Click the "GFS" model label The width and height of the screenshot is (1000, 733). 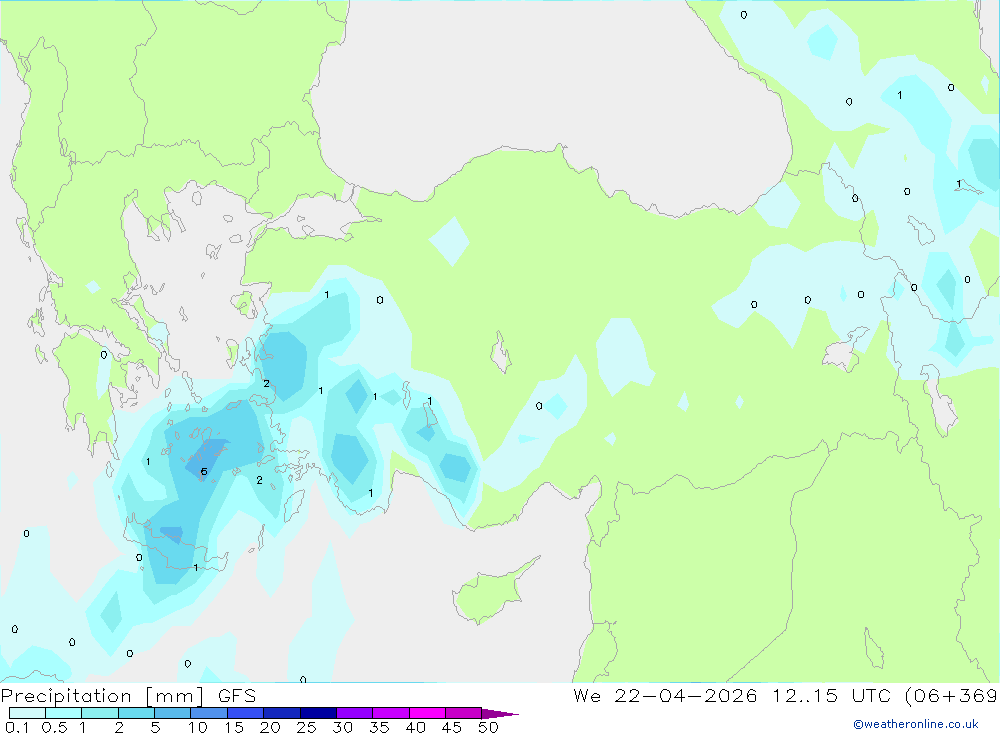[x=237, y=695]
